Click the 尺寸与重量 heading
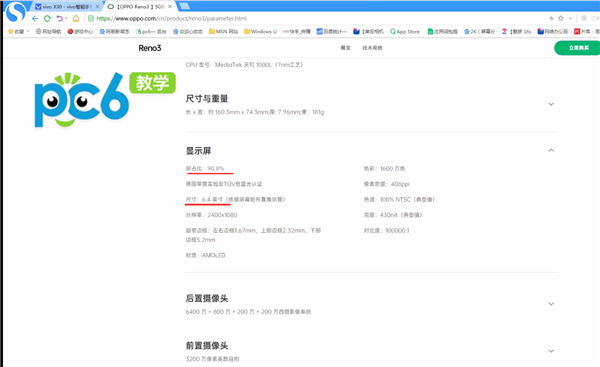Image resolution: width=600 pixels, height=367 pixels. point(207,99)
